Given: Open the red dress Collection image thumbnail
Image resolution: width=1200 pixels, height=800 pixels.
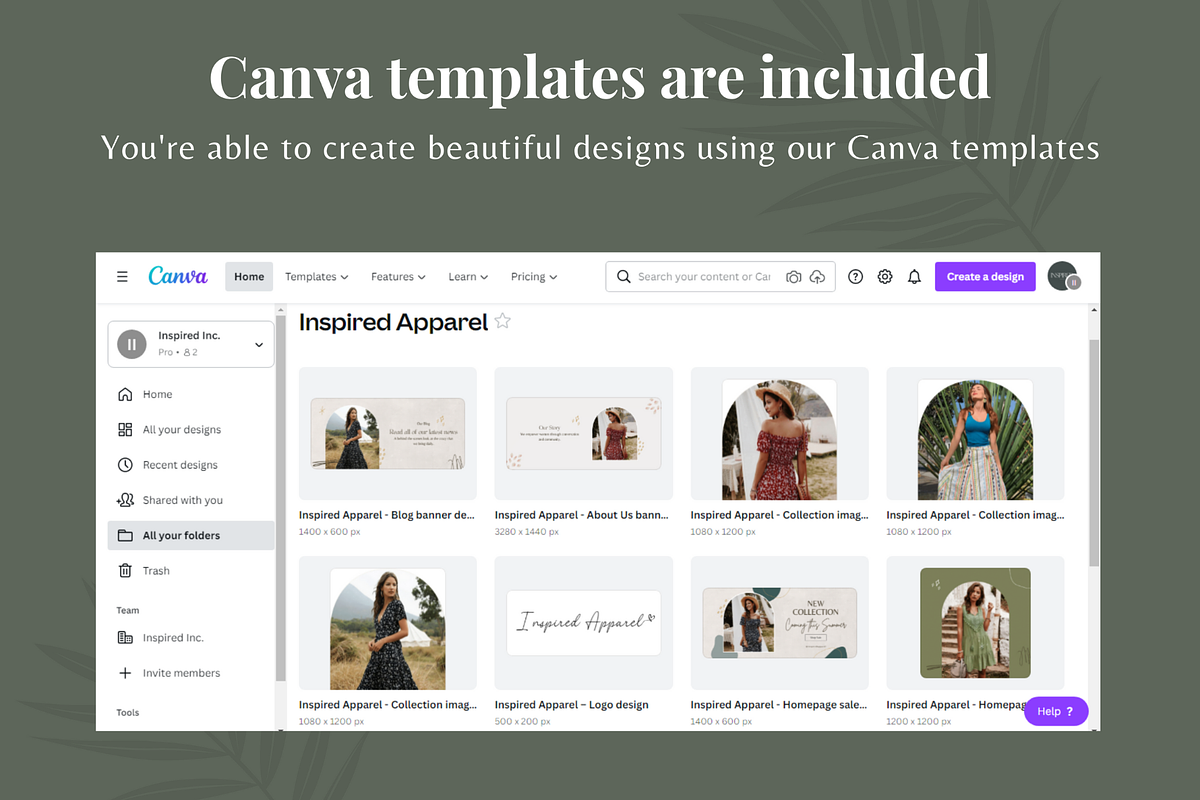Looking at the screenshot, I should [780, 434].
